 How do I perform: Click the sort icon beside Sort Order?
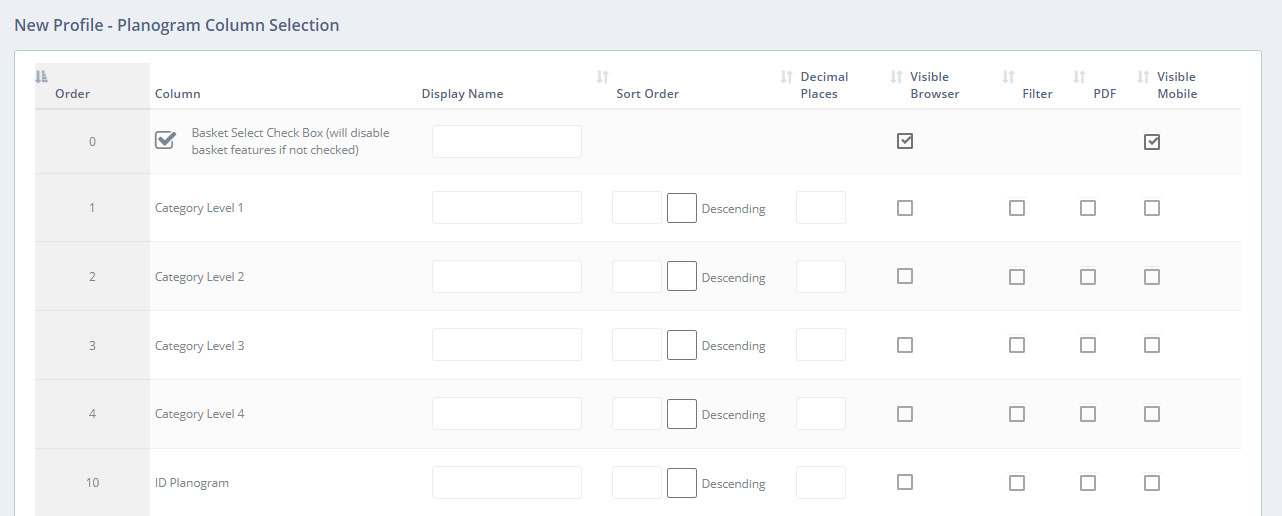(602, 76)
